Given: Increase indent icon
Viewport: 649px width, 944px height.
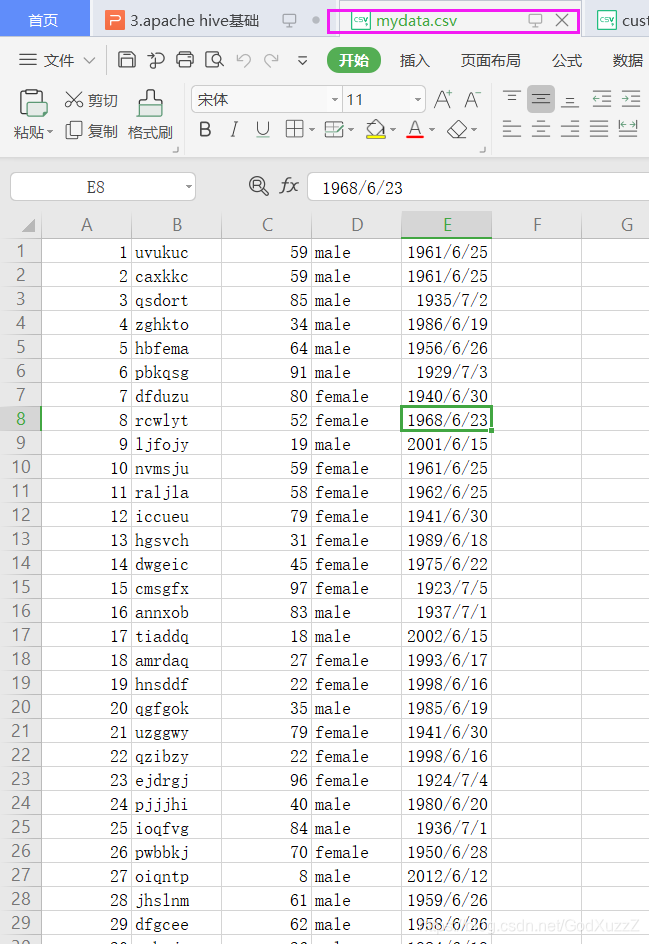Looking at the screenshot, I should [x=630, y=99].
